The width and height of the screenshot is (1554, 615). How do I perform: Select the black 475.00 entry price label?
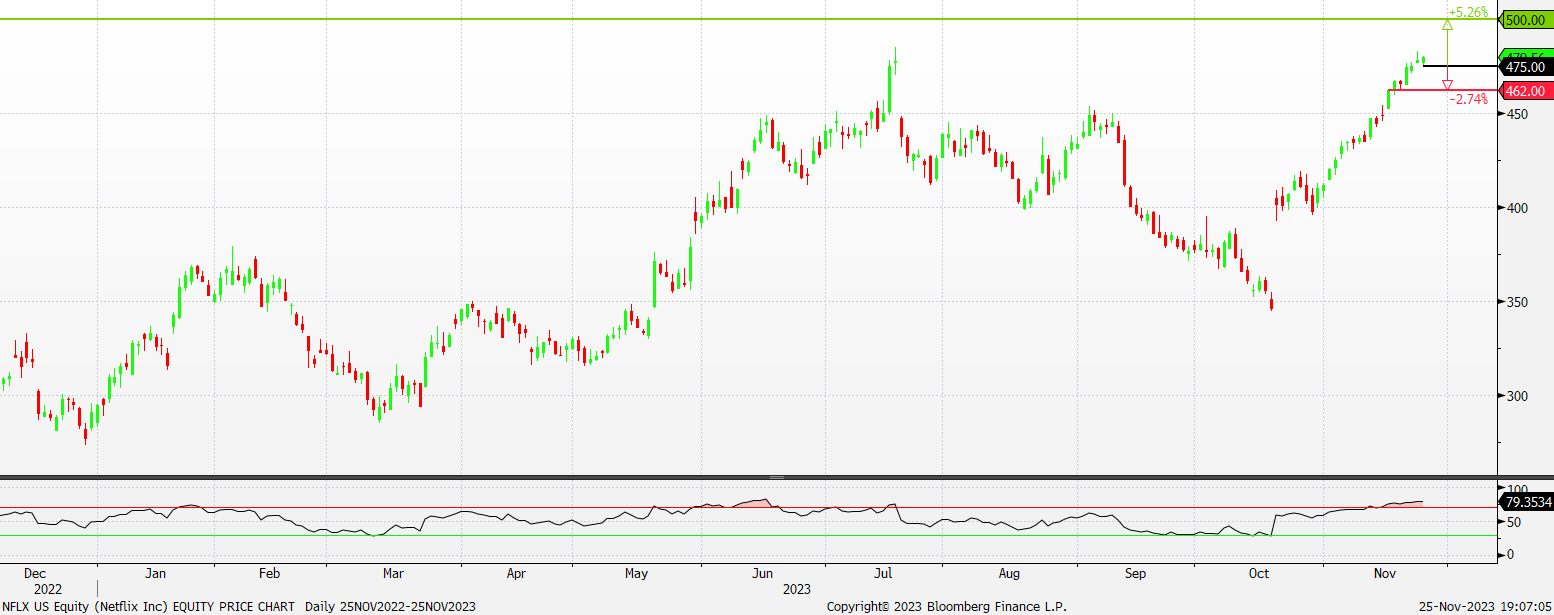(1526, 67)
